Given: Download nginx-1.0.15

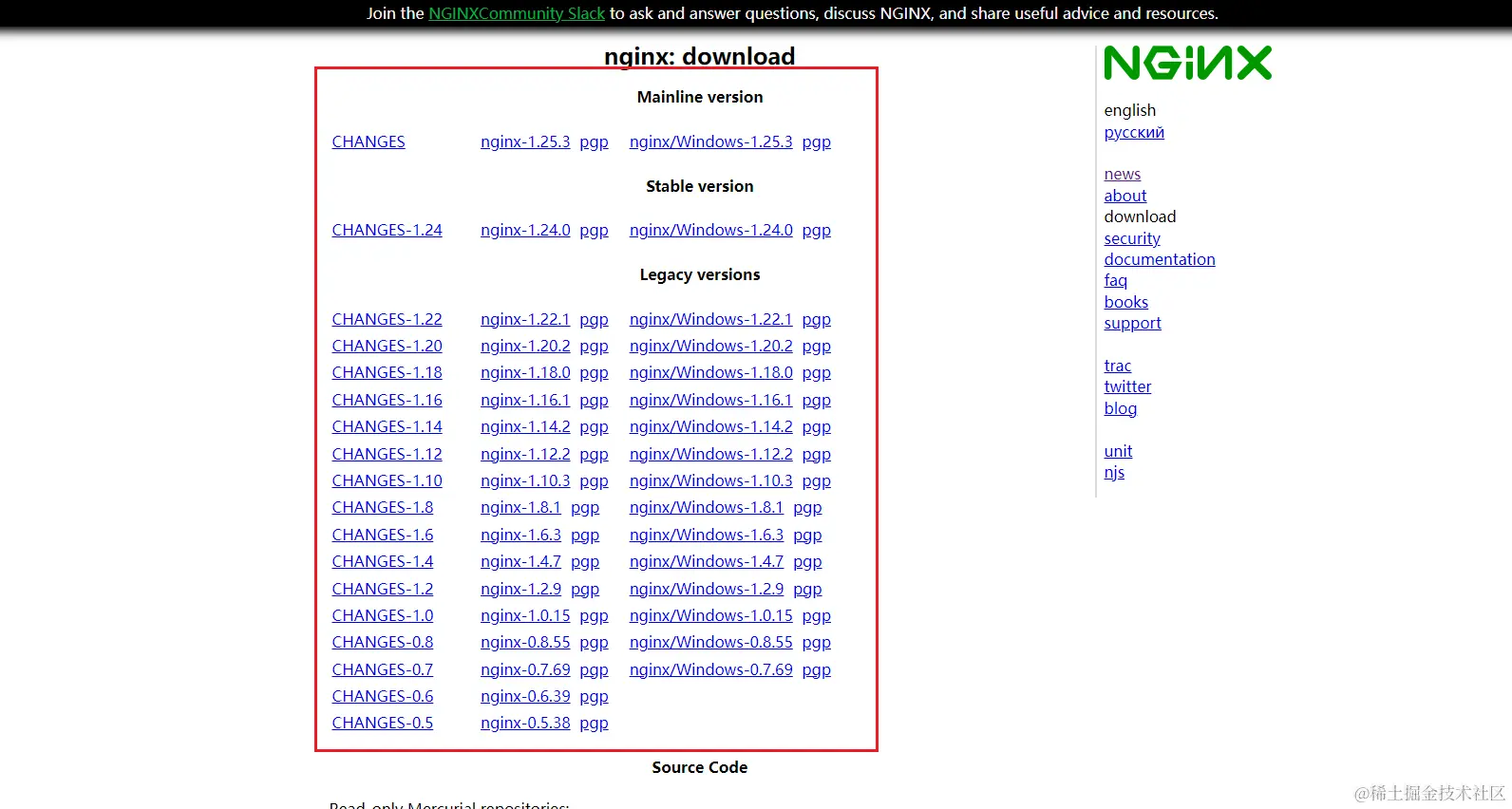Looking at the screenshot, I should click(x=525, y=615).
